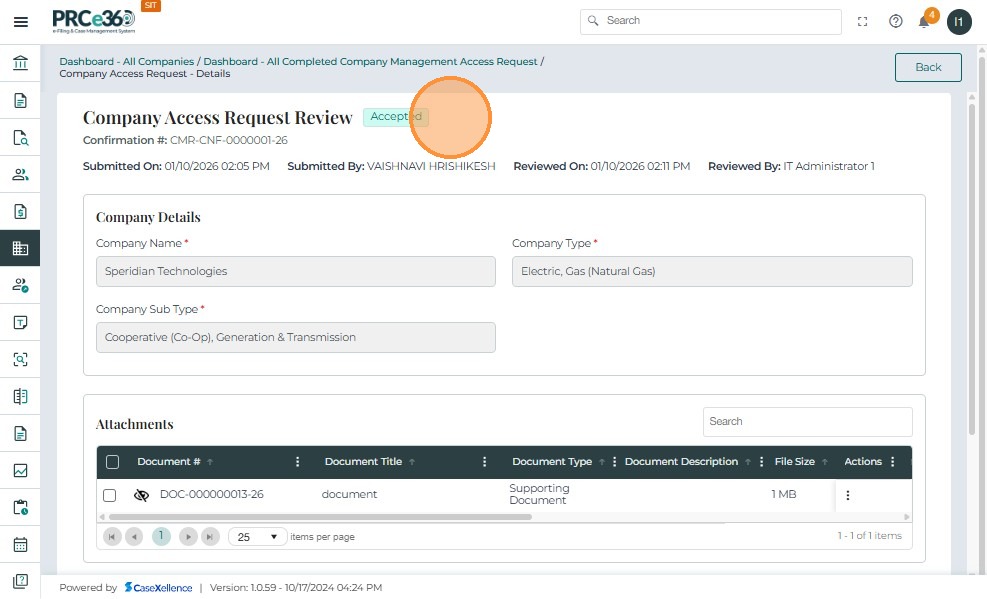The width and height of the screenshot is (987, 599).
Task: Click the attachments table horizontal scrollbar
Action: coord(320,517)
